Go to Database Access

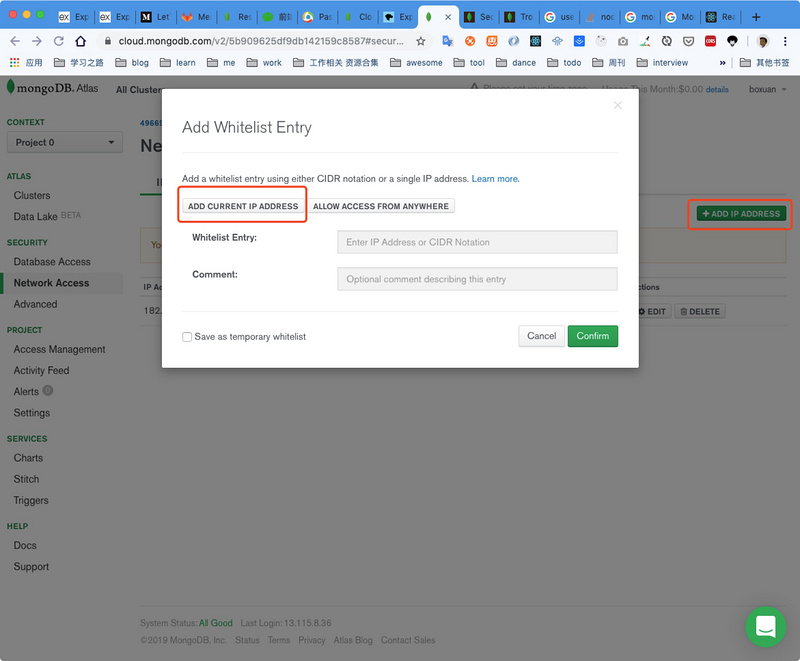point(52,262)
